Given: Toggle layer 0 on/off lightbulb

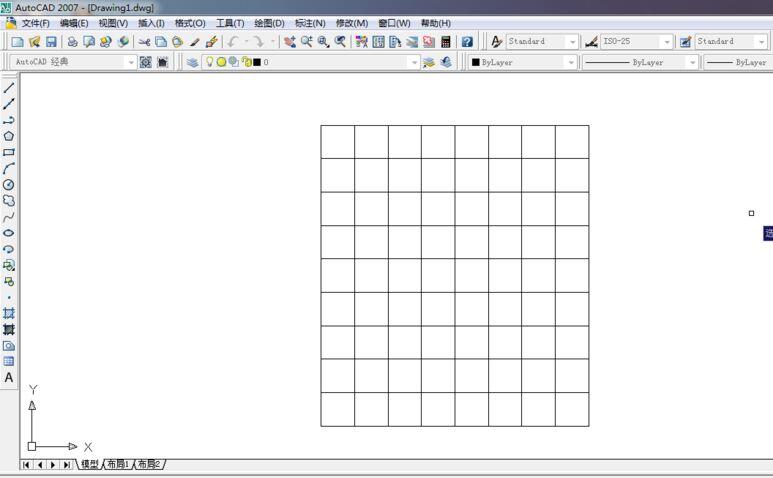Looking at the screenshot, I should pos(209,62).
